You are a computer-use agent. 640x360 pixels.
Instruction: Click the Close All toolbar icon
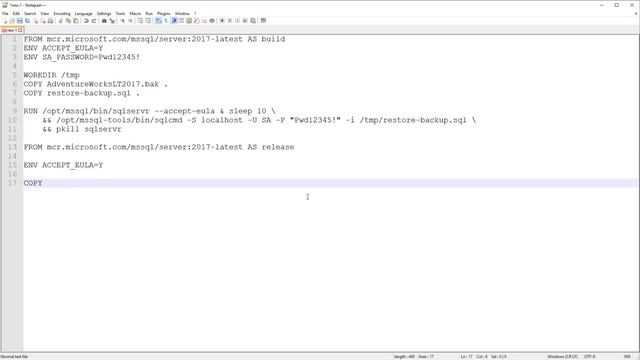pos(43,20)
